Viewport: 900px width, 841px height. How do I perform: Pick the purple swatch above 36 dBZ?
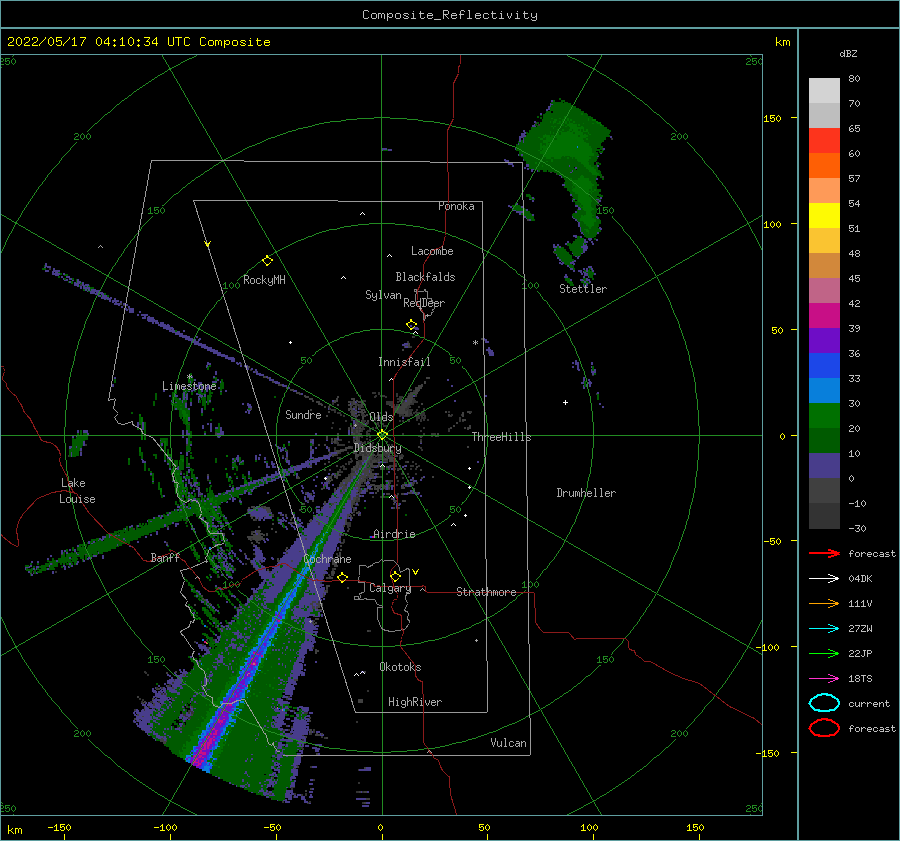824,340
